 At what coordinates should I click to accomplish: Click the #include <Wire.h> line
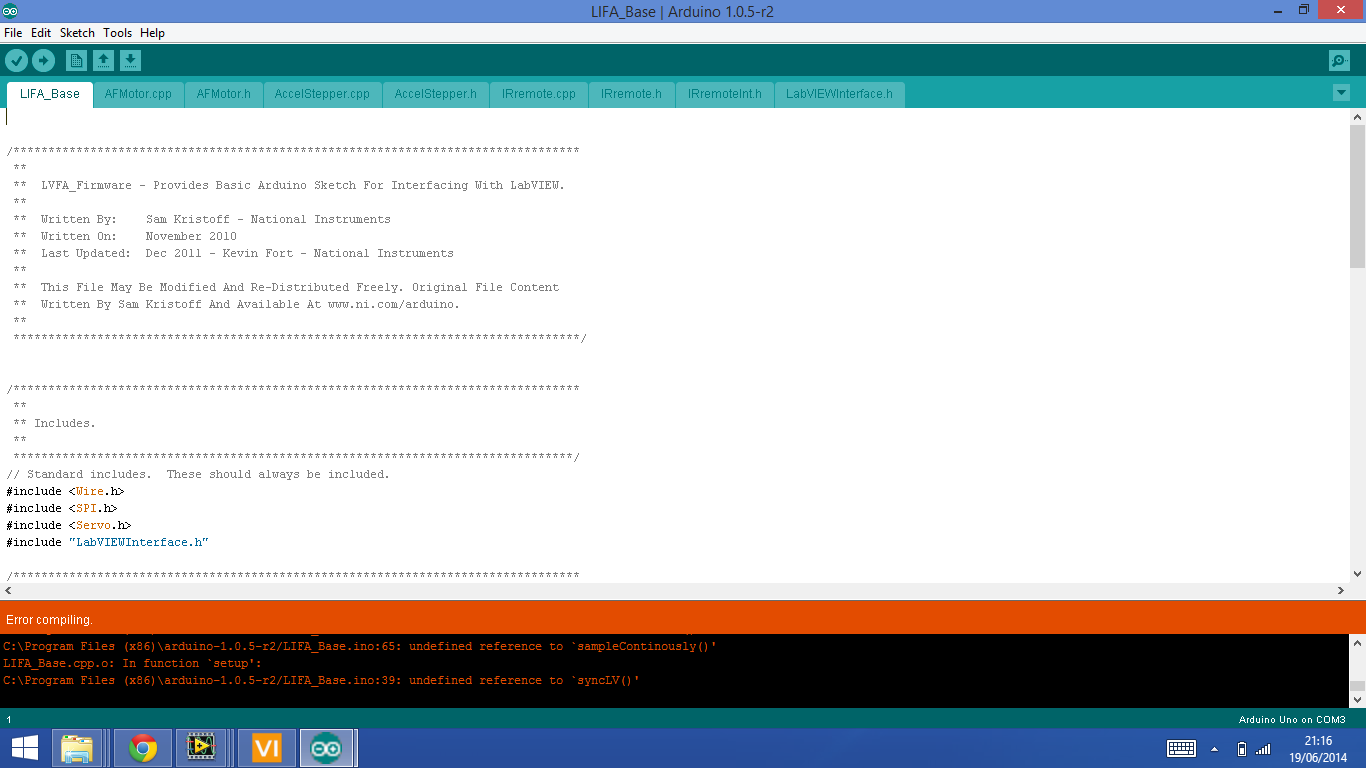tap(65, 491)
